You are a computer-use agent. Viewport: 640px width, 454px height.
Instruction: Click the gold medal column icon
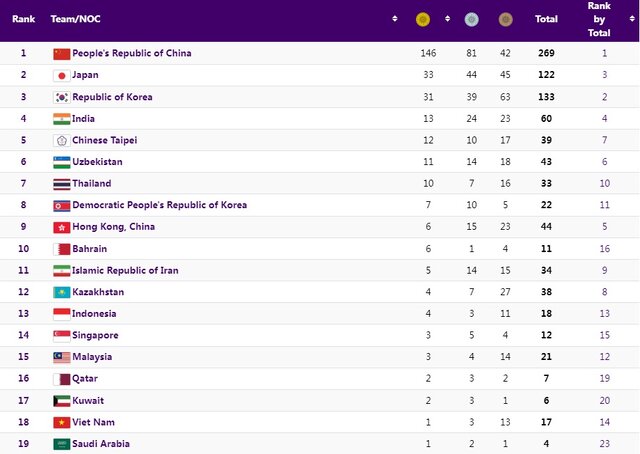pos(422,19)
